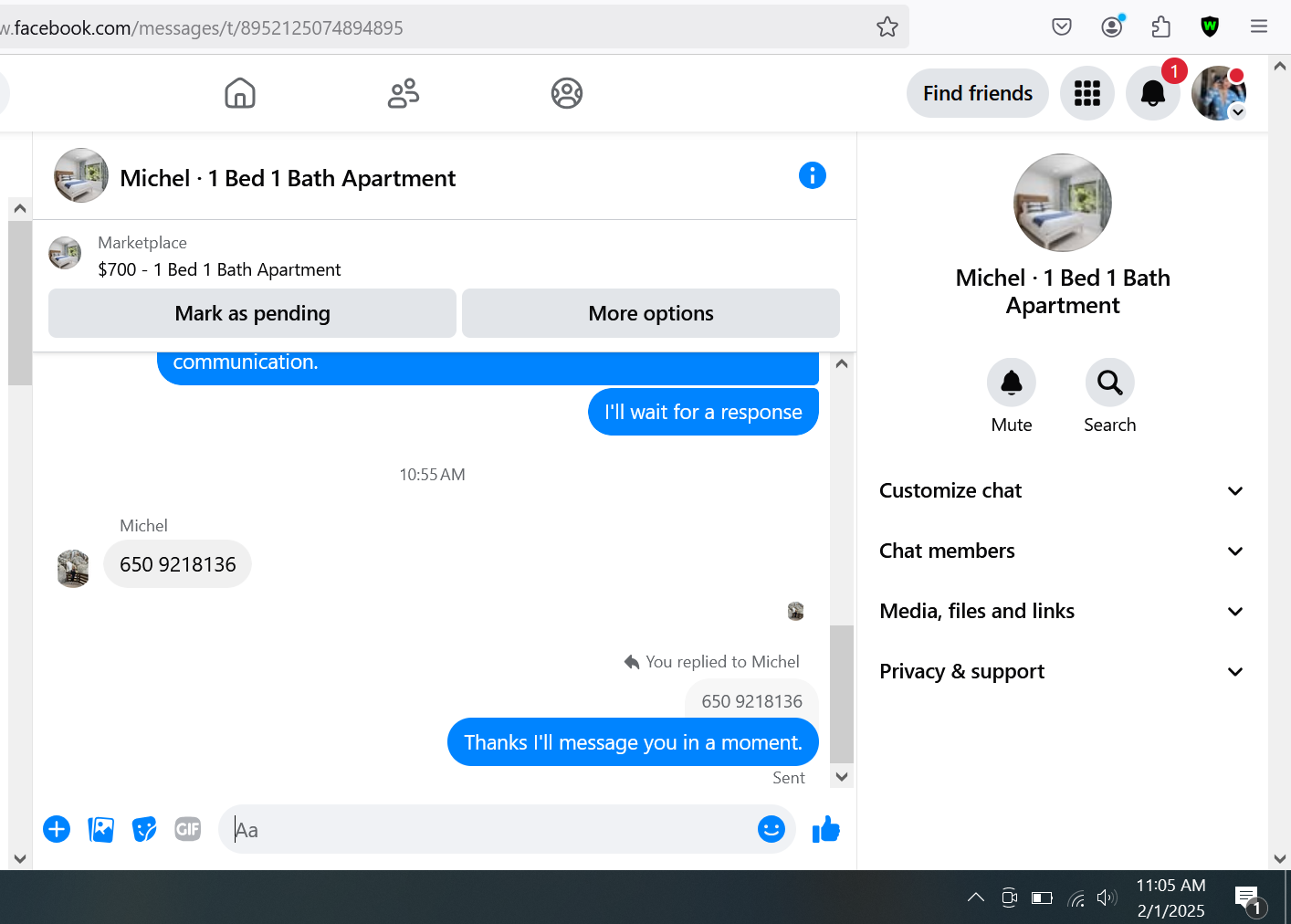Open more actions plus icon in composer

(57, 829)
